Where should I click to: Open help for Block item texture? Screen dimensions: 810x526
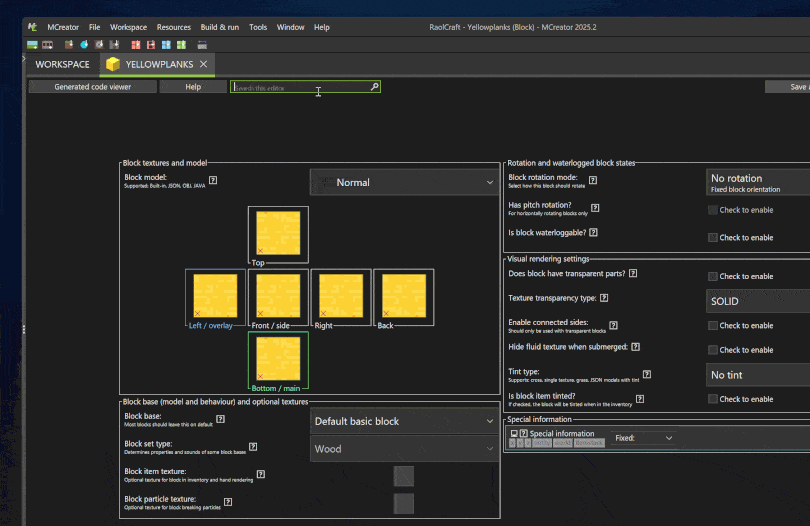point(261,474)
